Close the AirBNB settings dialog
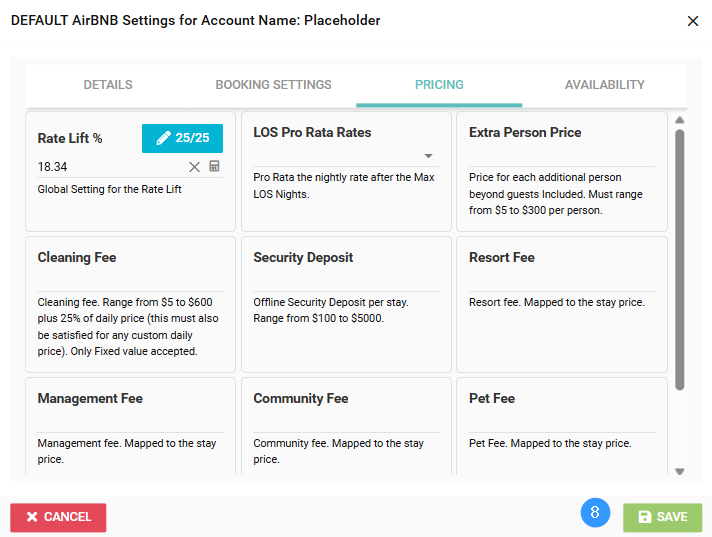 [693, 21]
